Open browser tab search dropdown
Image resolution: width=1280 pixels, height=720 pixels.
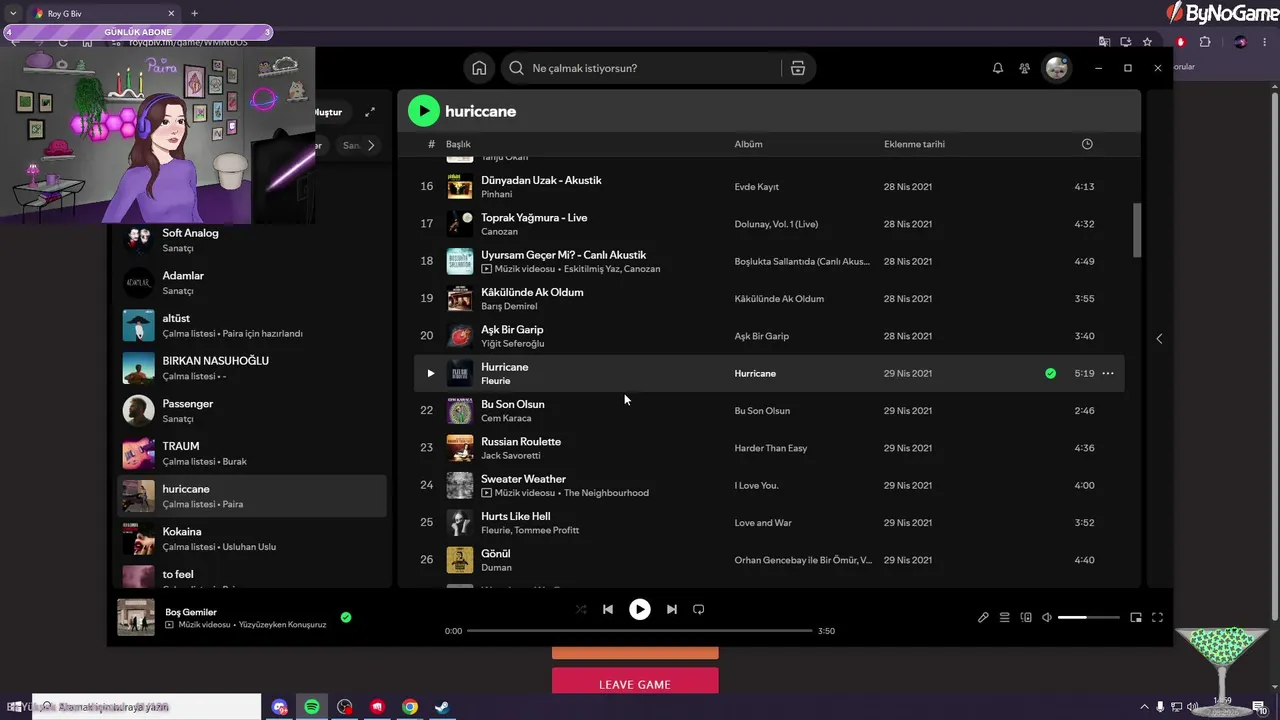pos(12,14)
